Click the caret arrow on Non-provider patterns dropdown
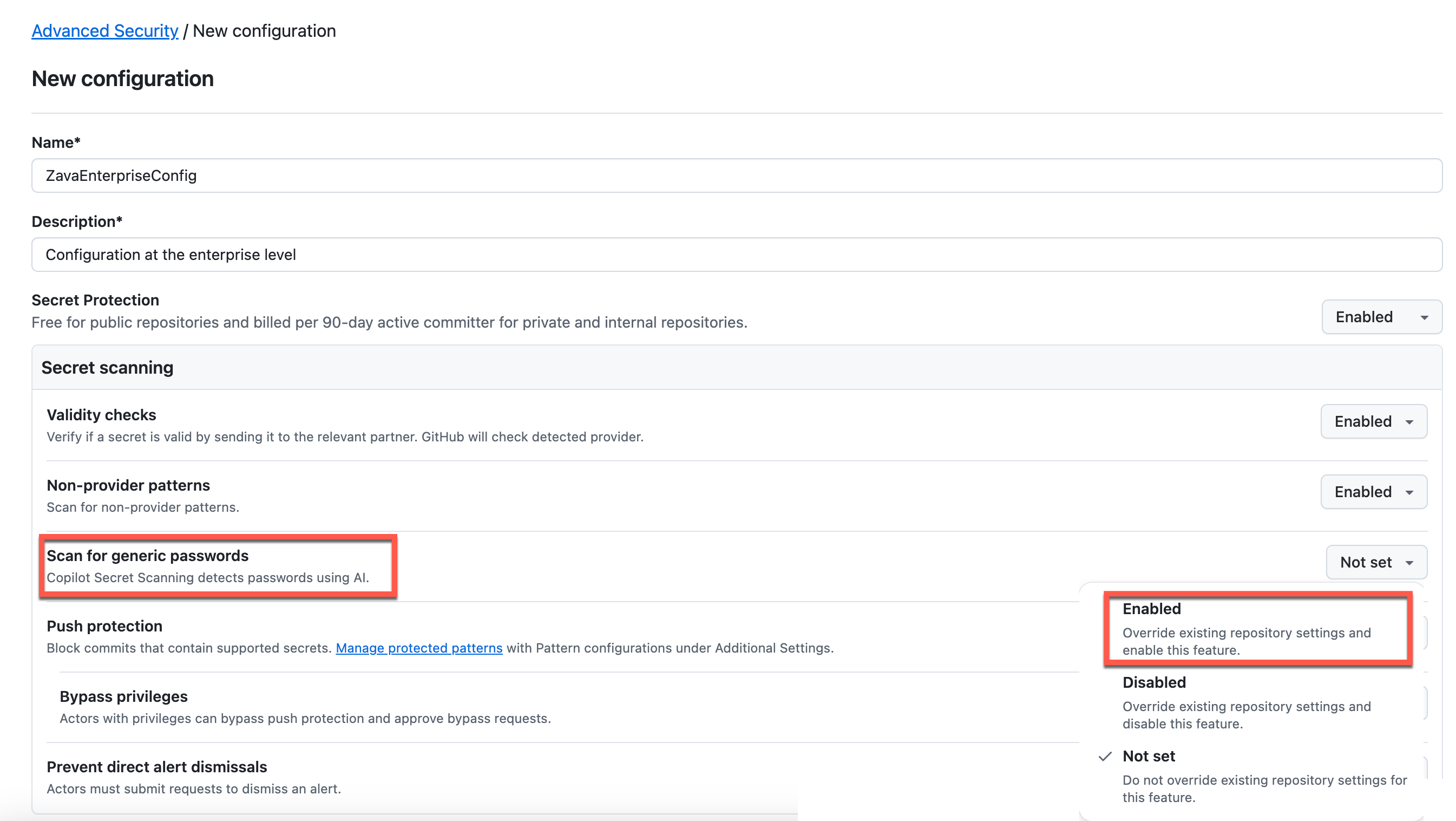1456x821 pixels. coord(1409,492)
